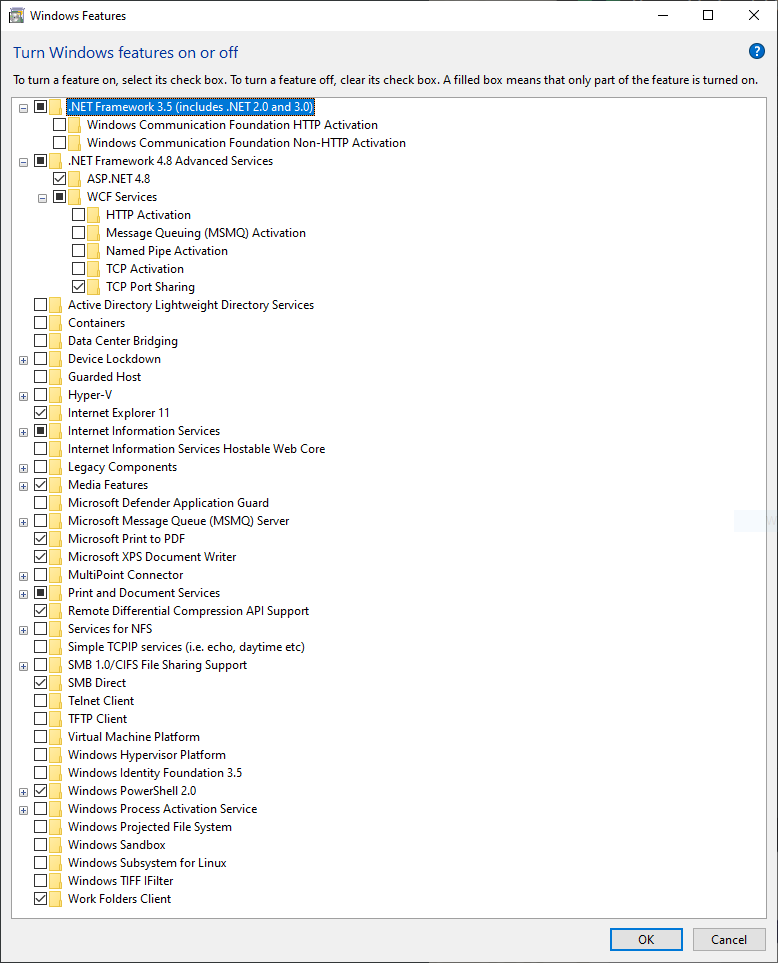Viewport: 778px width, 963px height.
Task: Expand Microsoft Message Queue (MSMQ) Server node
Action: 23,522
